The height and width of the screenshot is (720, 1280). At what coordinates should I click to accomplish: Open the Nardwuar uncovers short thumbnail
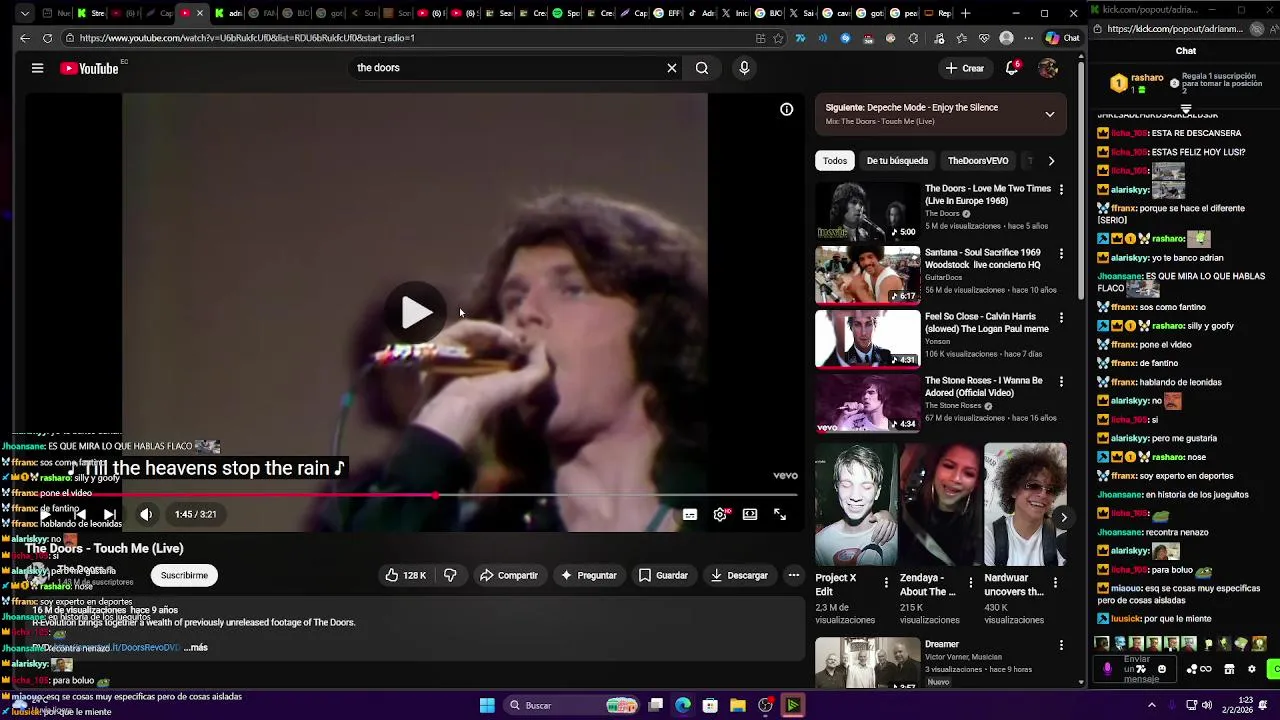point(1025,504)
